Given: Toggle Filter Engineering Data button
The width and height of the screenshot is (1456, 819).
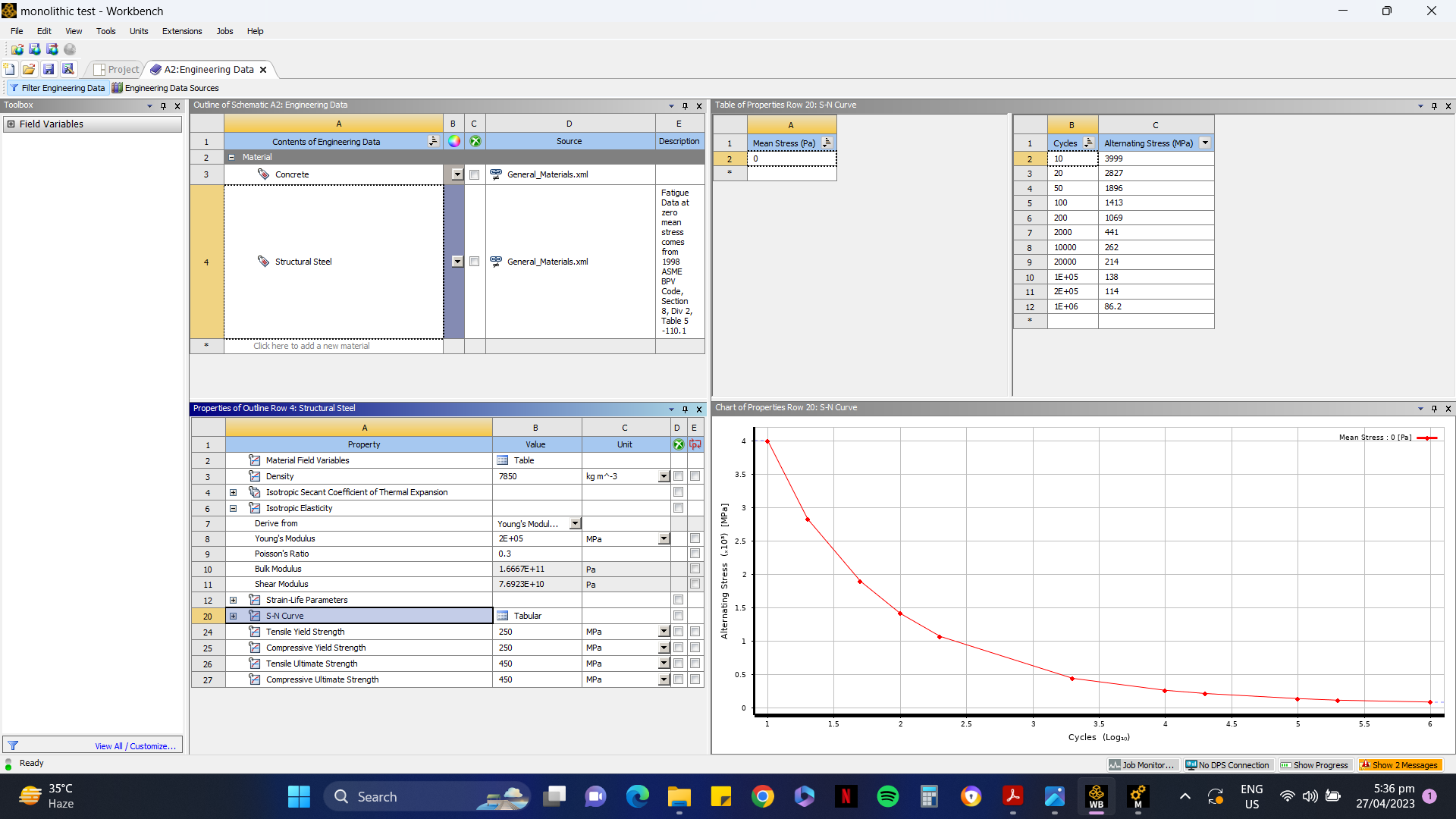Looking at the screenshot, I should tap(57, 88).
